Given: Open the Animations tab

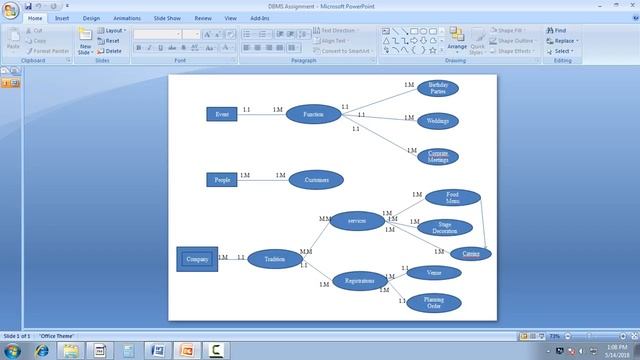Looking at the screenshot, I should point(127,18).
